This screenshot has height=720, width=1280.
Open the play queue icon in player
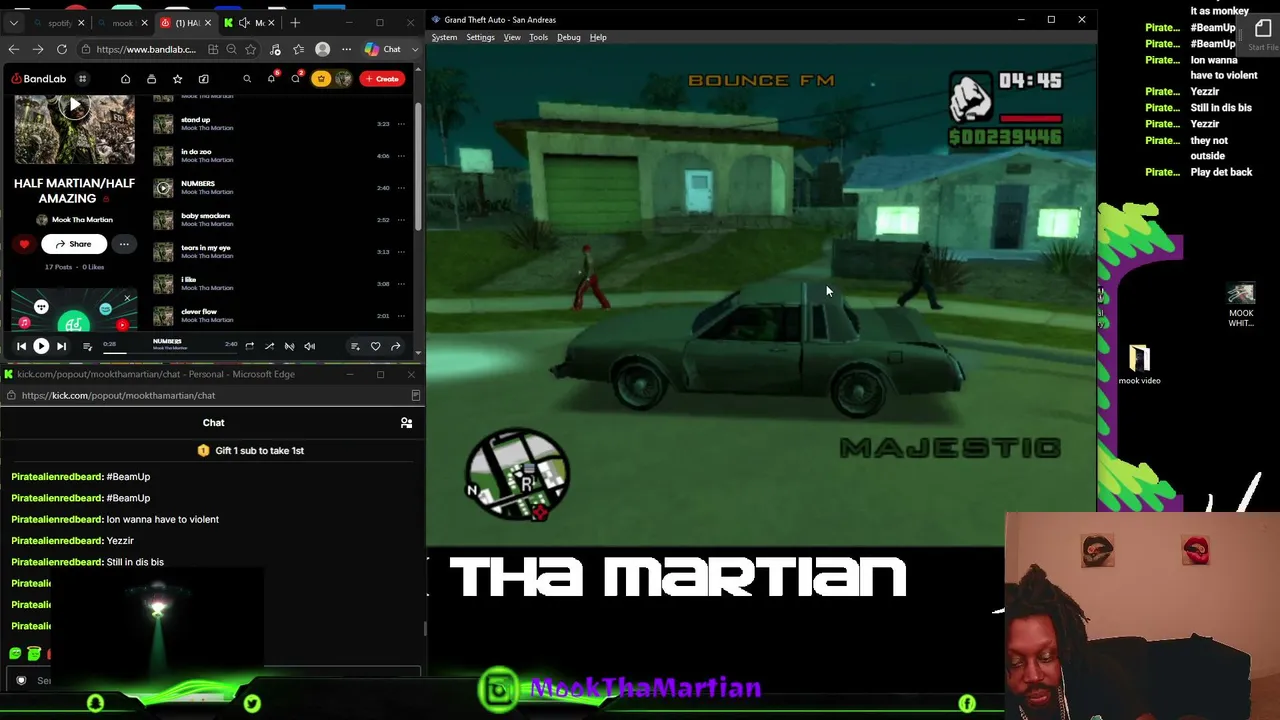tap(87, 346)
